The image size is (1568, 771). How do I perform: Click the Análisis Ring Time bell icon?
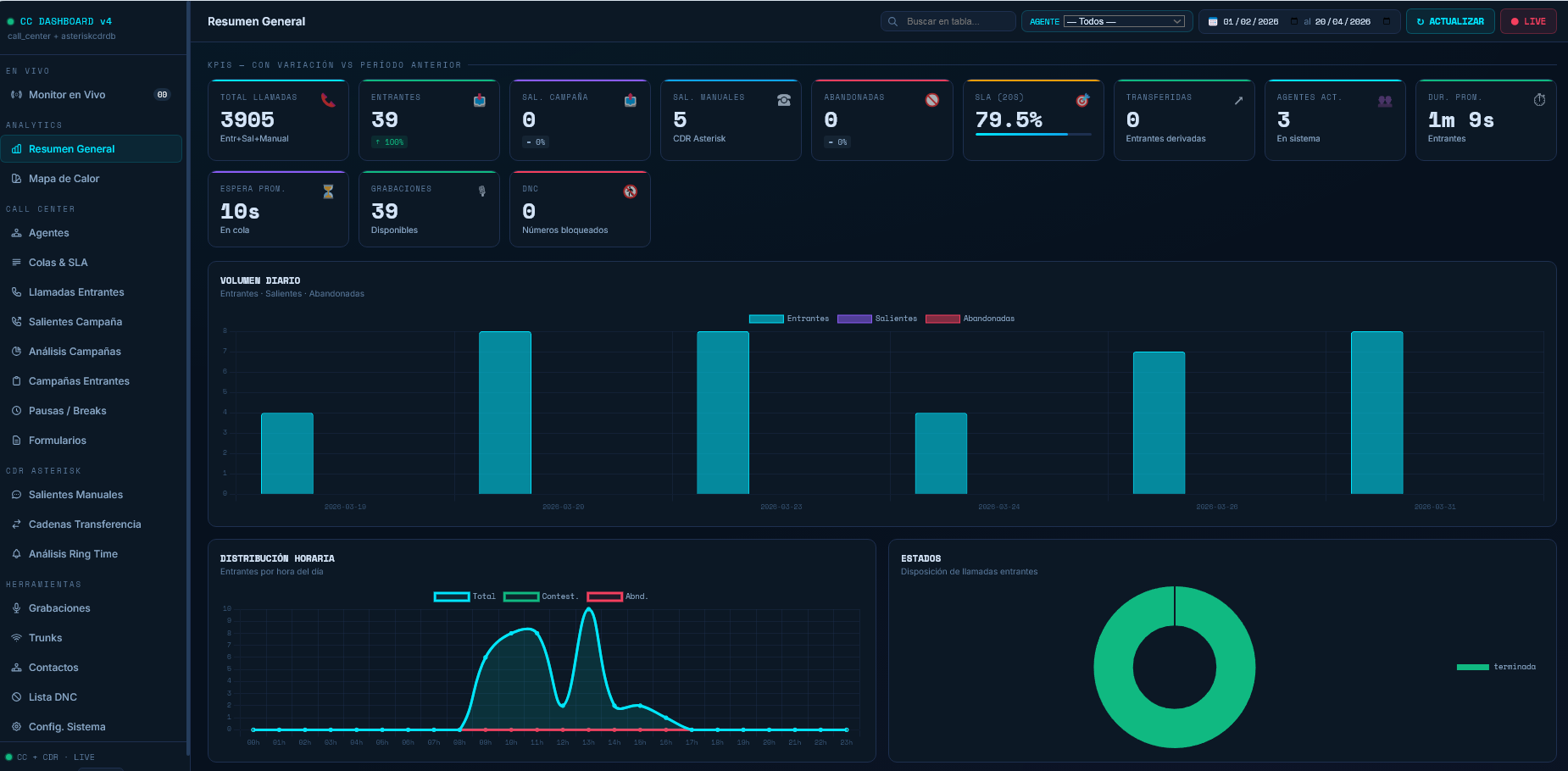pos(16,554)
